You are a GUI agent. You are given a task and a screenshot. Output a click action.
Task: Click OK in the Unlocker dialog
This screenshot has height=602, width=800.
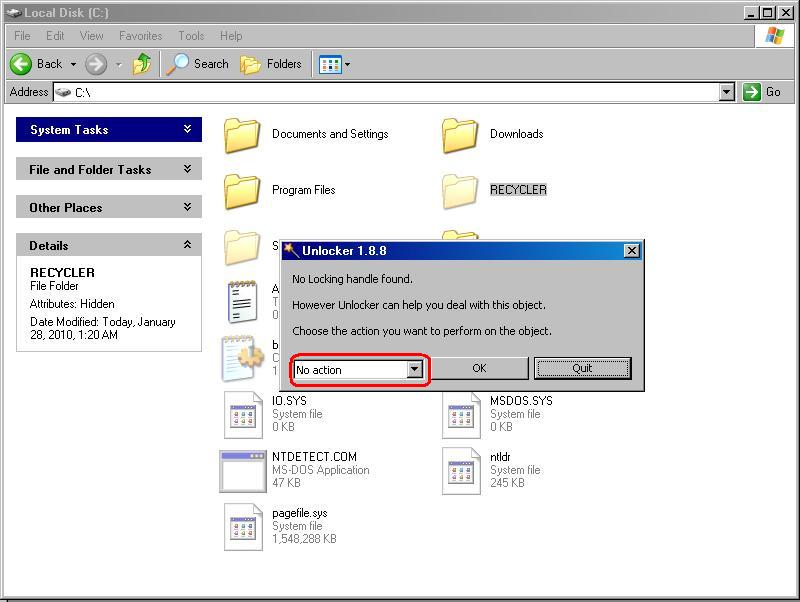point(479,368)
